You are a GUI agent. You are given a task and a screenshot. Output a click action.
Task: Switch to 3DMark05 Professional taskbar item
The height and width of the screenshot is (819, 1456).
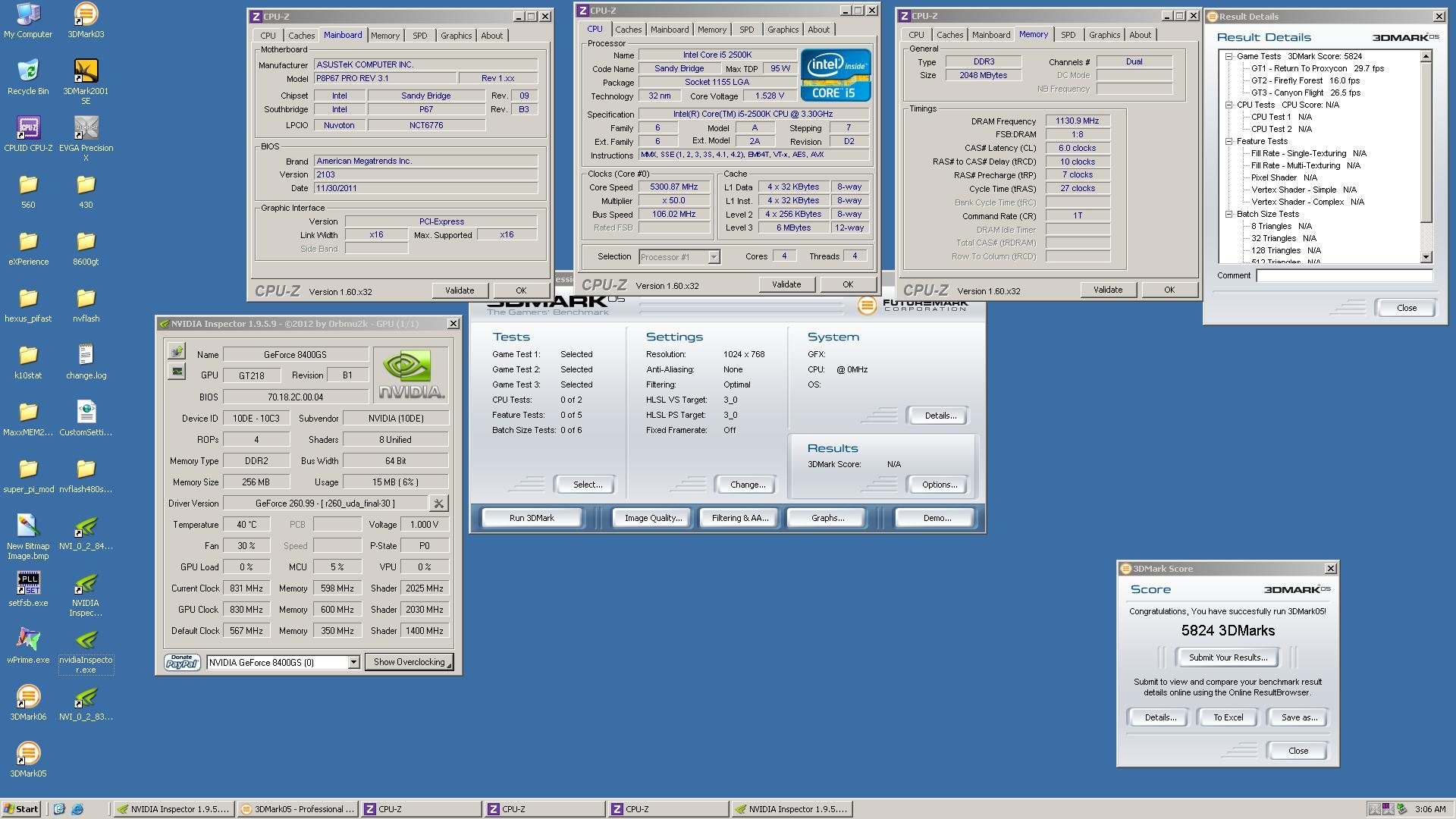(297, 809)
